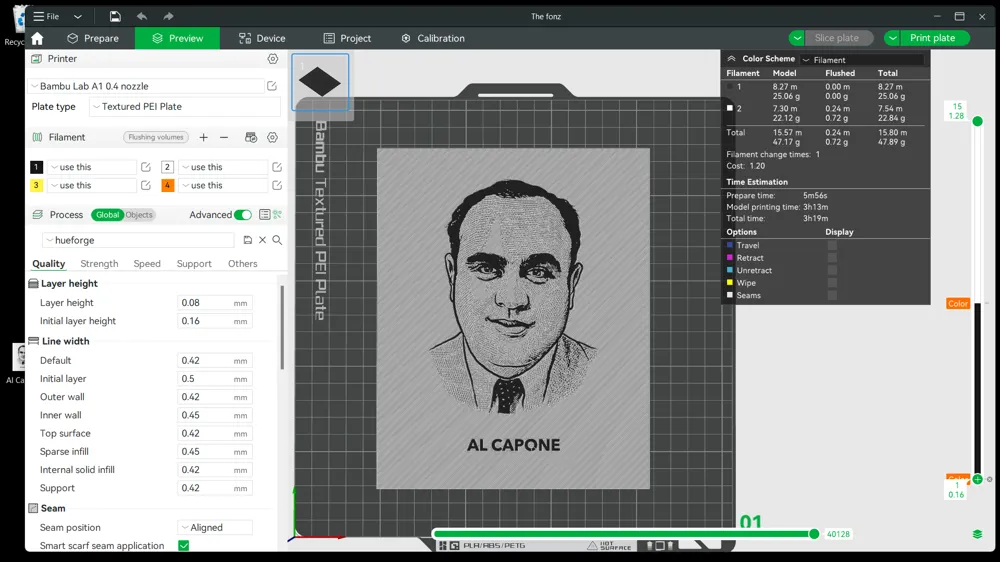Click the horizontal move slider handle at 40128
Viewport: 1000px width, 562px height.
[814, 534]
